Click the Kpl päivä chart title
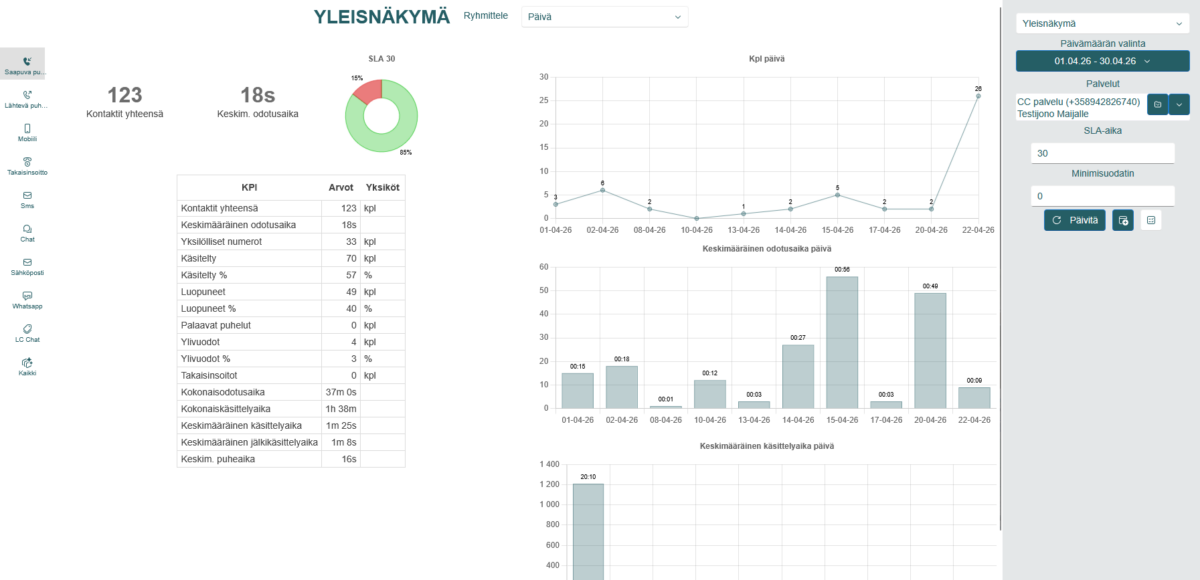 (767, 58)
